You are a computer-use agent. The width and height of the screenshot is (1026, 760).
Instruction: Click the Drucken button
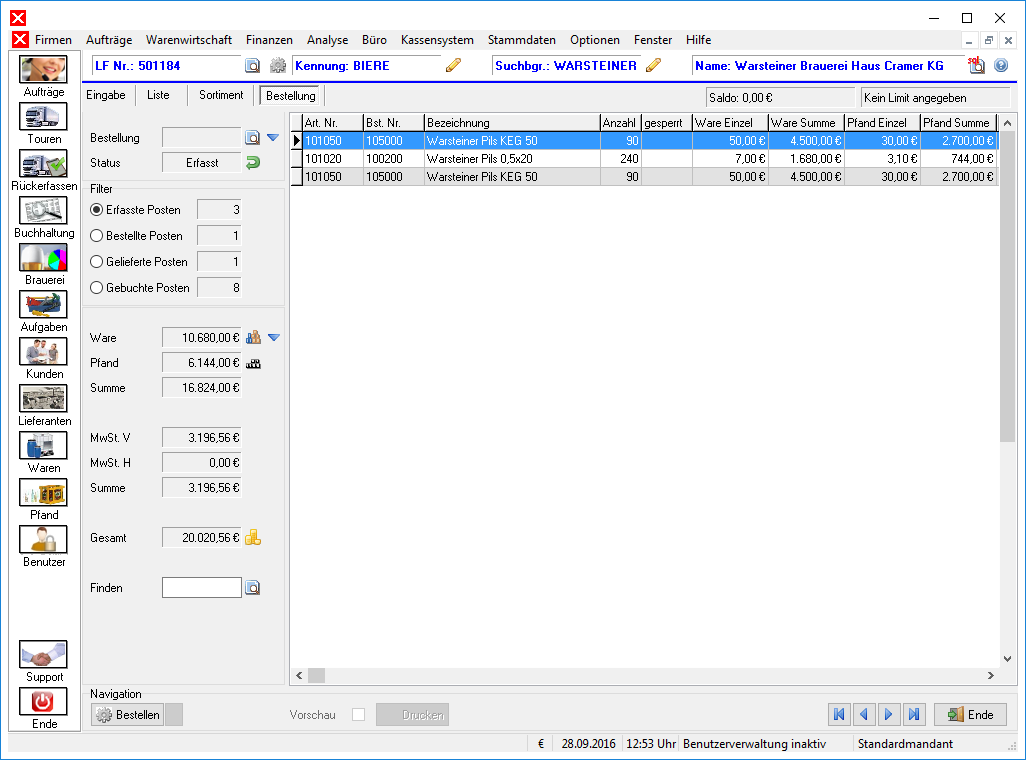tap(412, 715)
